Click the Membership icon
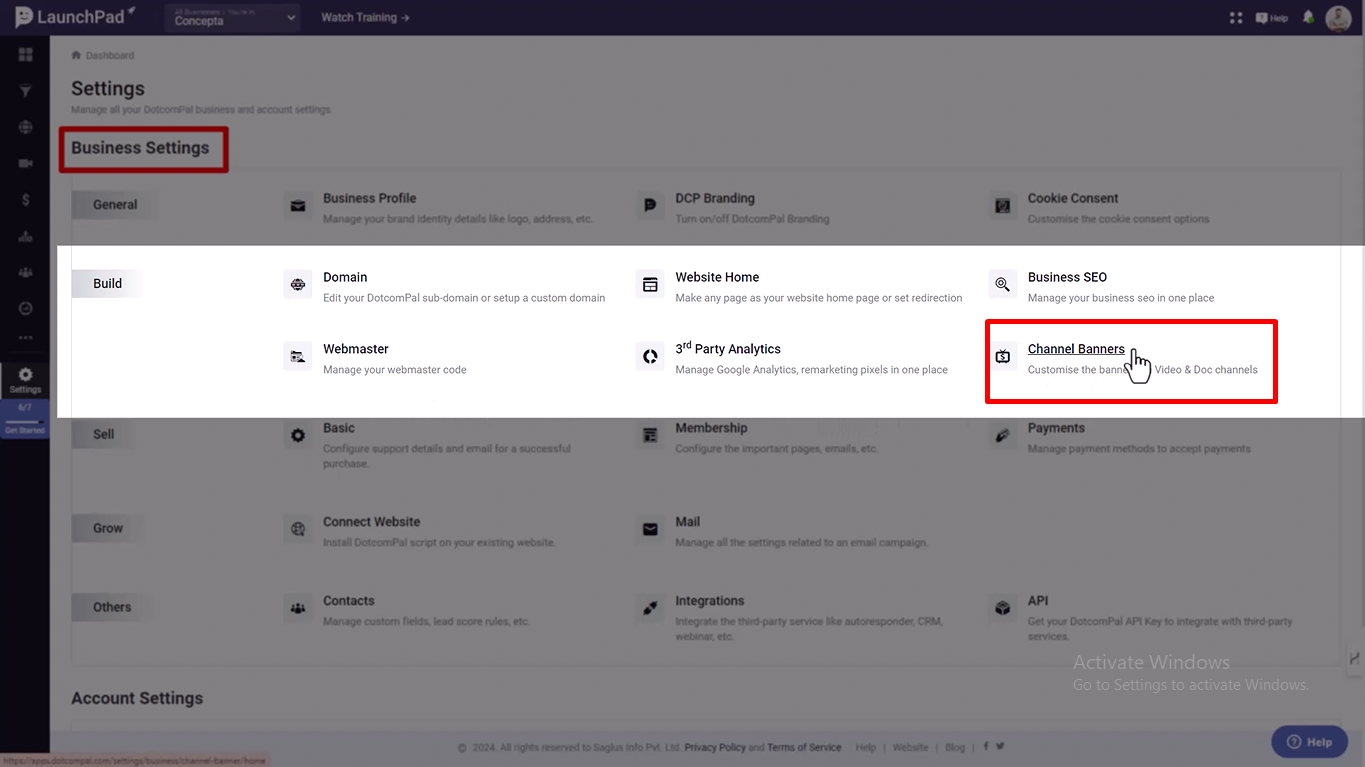 tap(650, 436)
